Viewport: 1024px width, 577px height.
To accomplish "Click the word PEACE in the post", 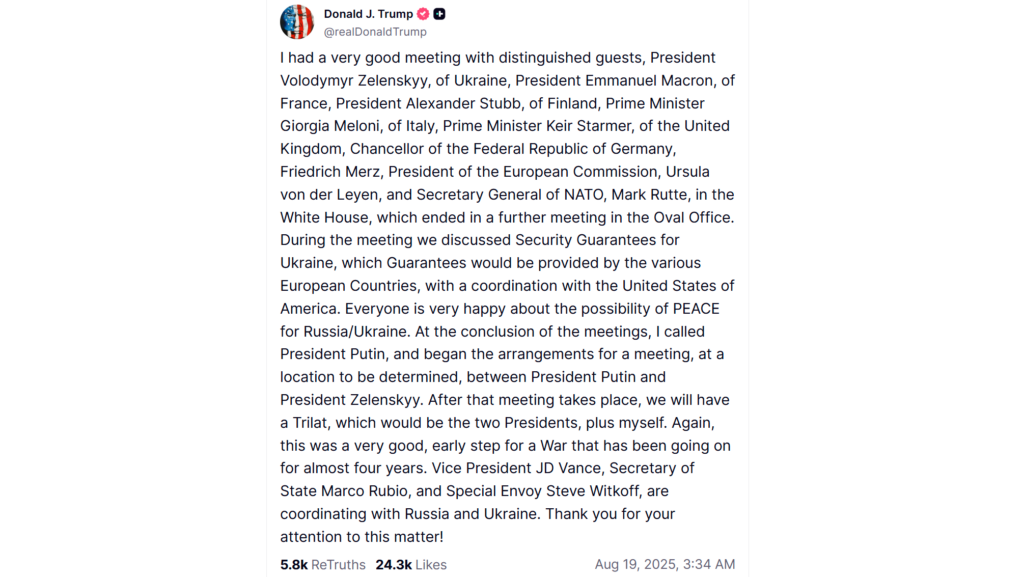I will coord(696,309).
